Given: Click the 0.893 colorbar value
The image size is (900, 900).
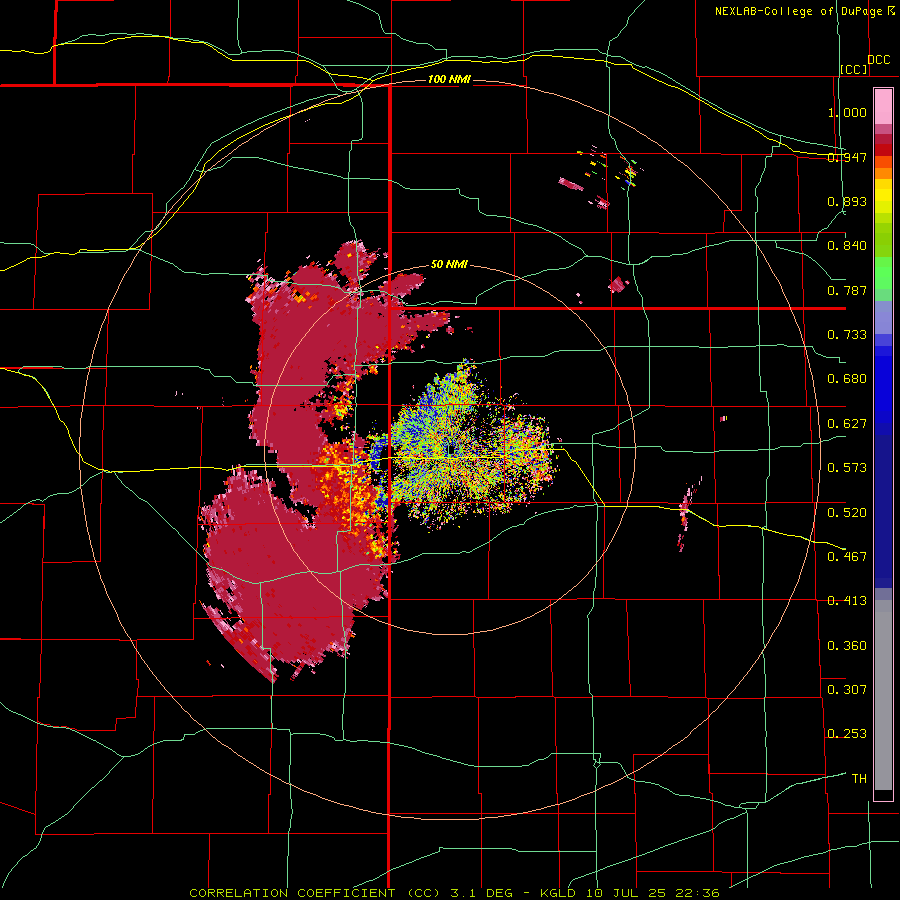Looking at the screenshot, I should click(847, 201).
